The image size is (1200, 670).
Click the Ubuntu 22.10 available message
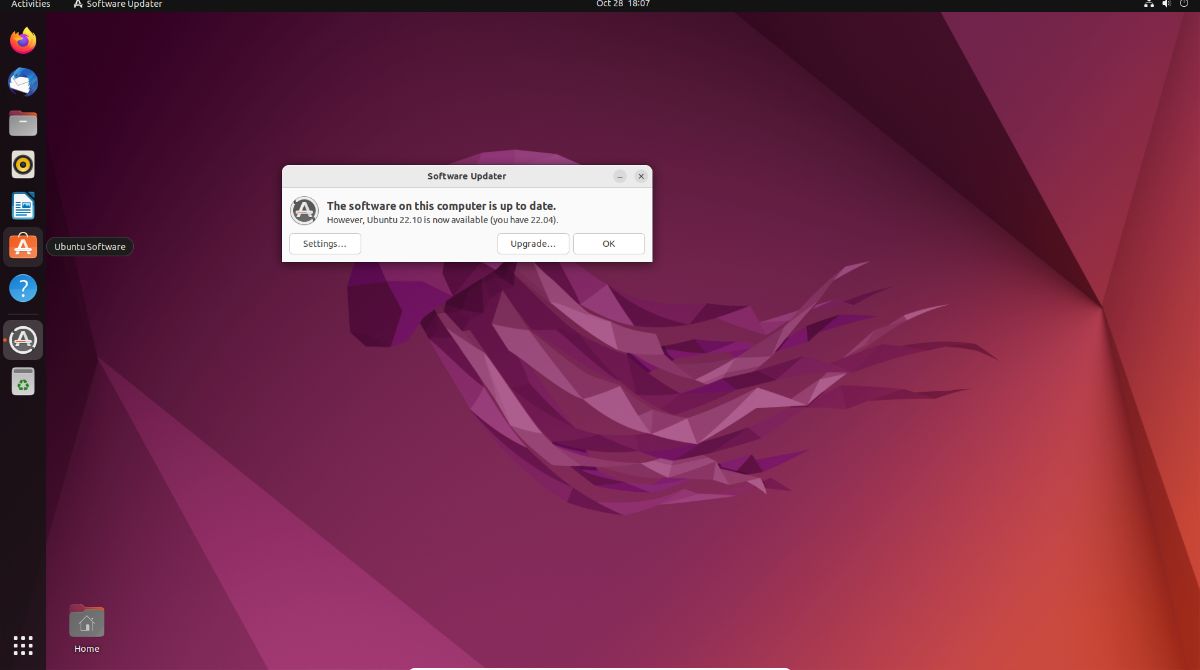(443, 220)
